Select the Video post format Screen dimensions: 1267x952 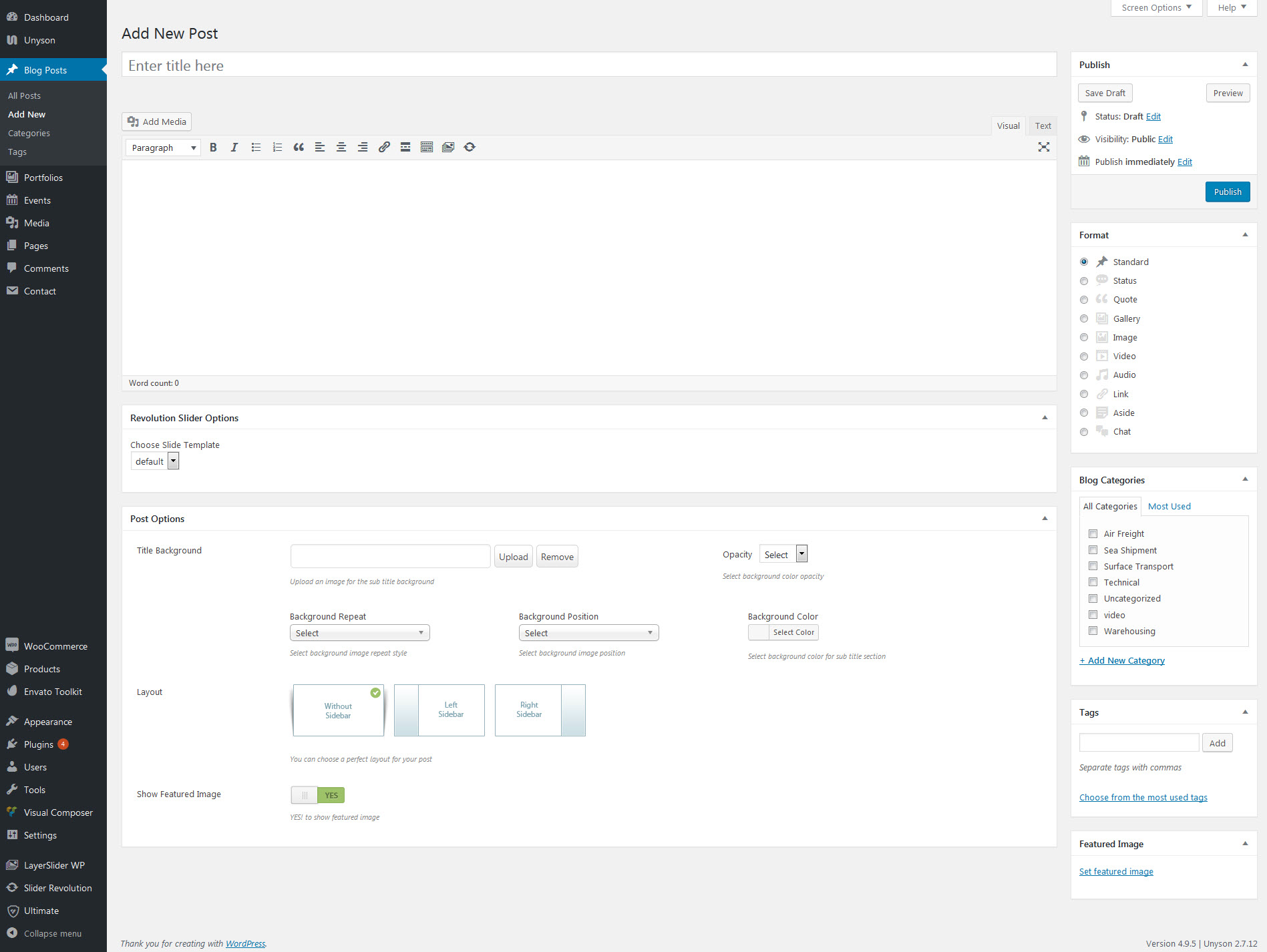(x=1084, y=356)
